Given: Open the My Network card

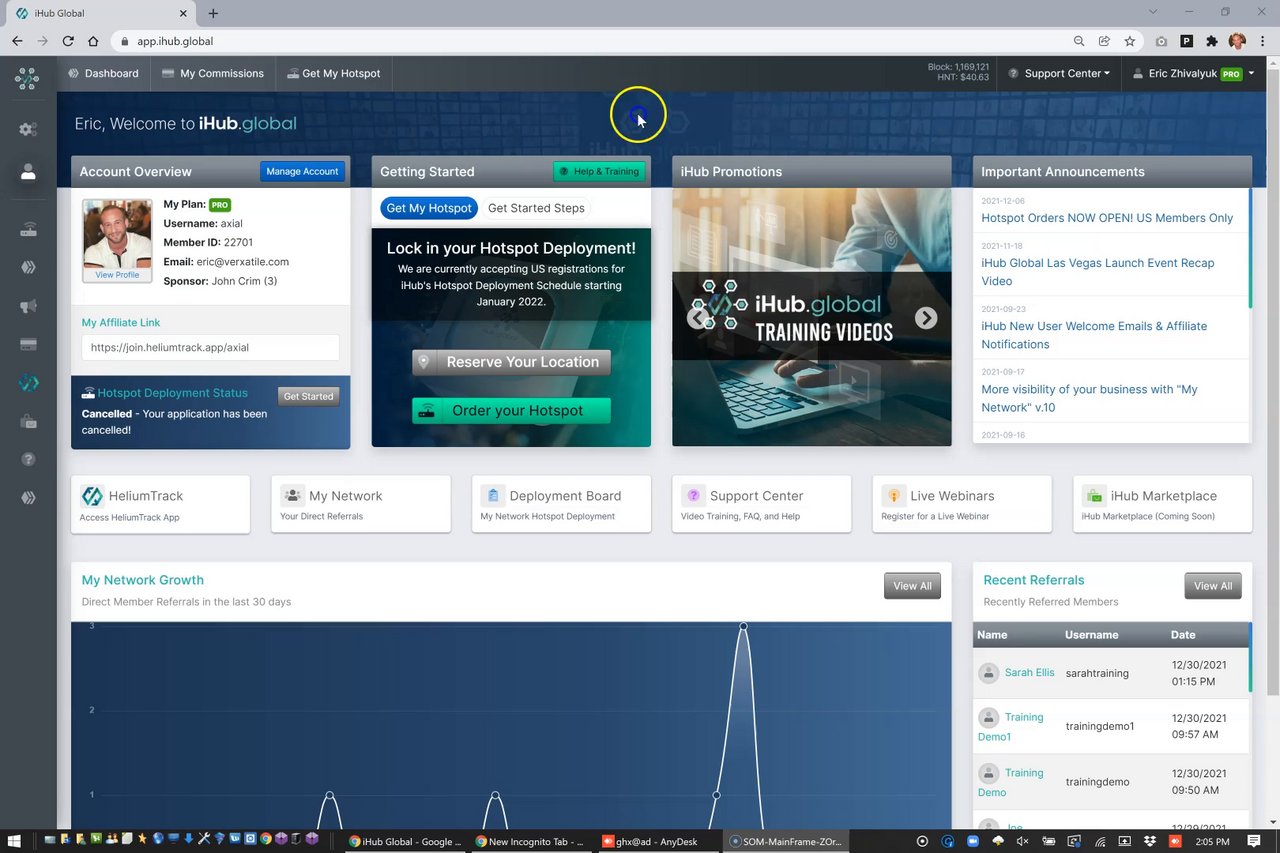Looking at the screenshot, I should 361,504.
